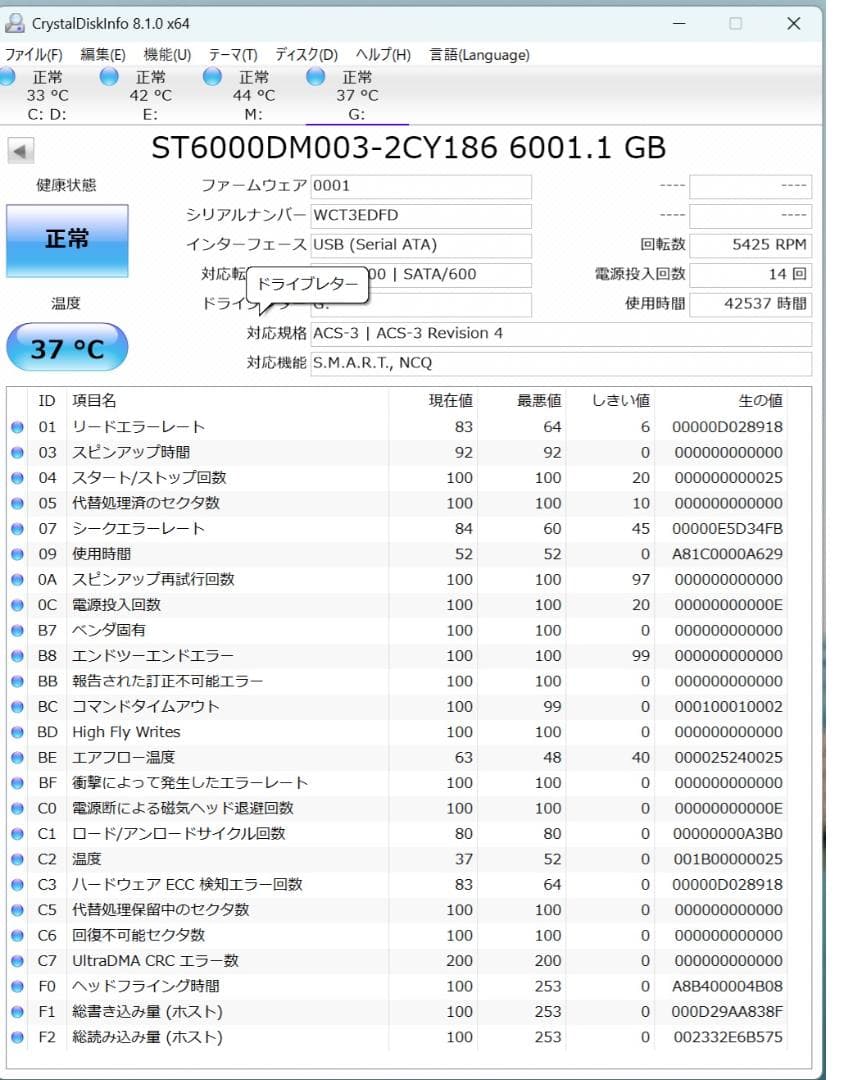Open the ヘルプ menu
The height and width of the screenshot is (1080, 853).
(x=385, y=54)
